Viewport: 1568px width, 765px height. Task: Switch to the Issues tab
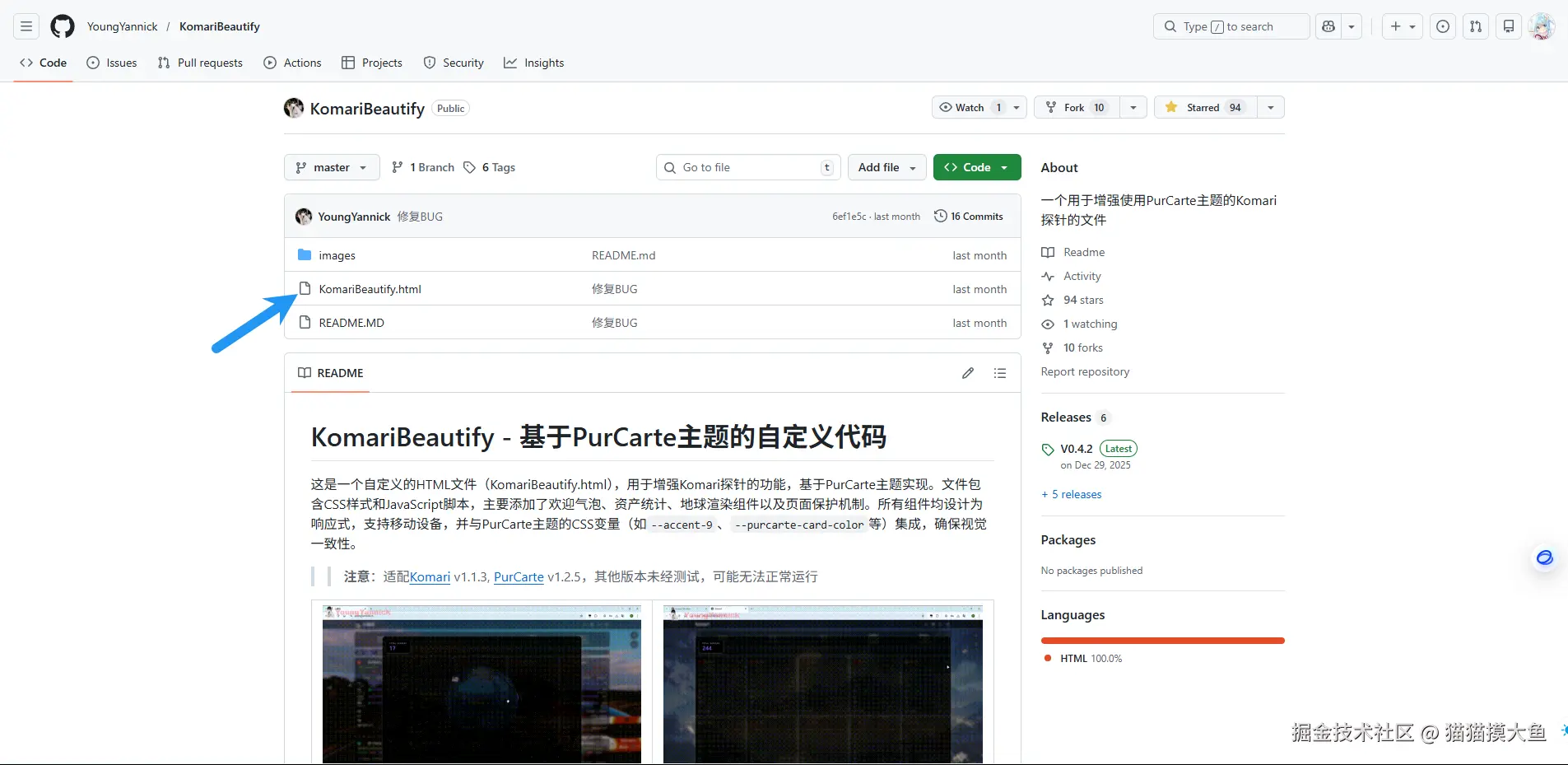[x=112, y=63]
